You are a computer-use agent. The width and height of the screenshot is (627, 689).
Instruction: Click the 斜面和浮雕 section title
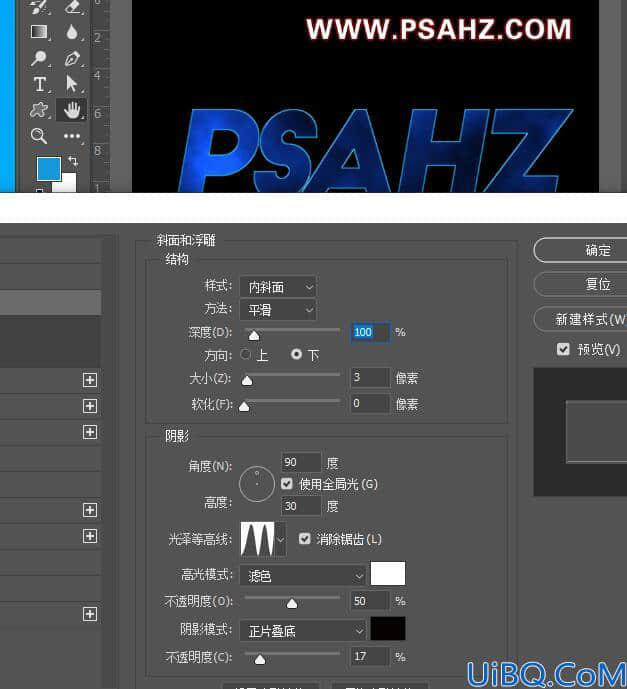186,240
